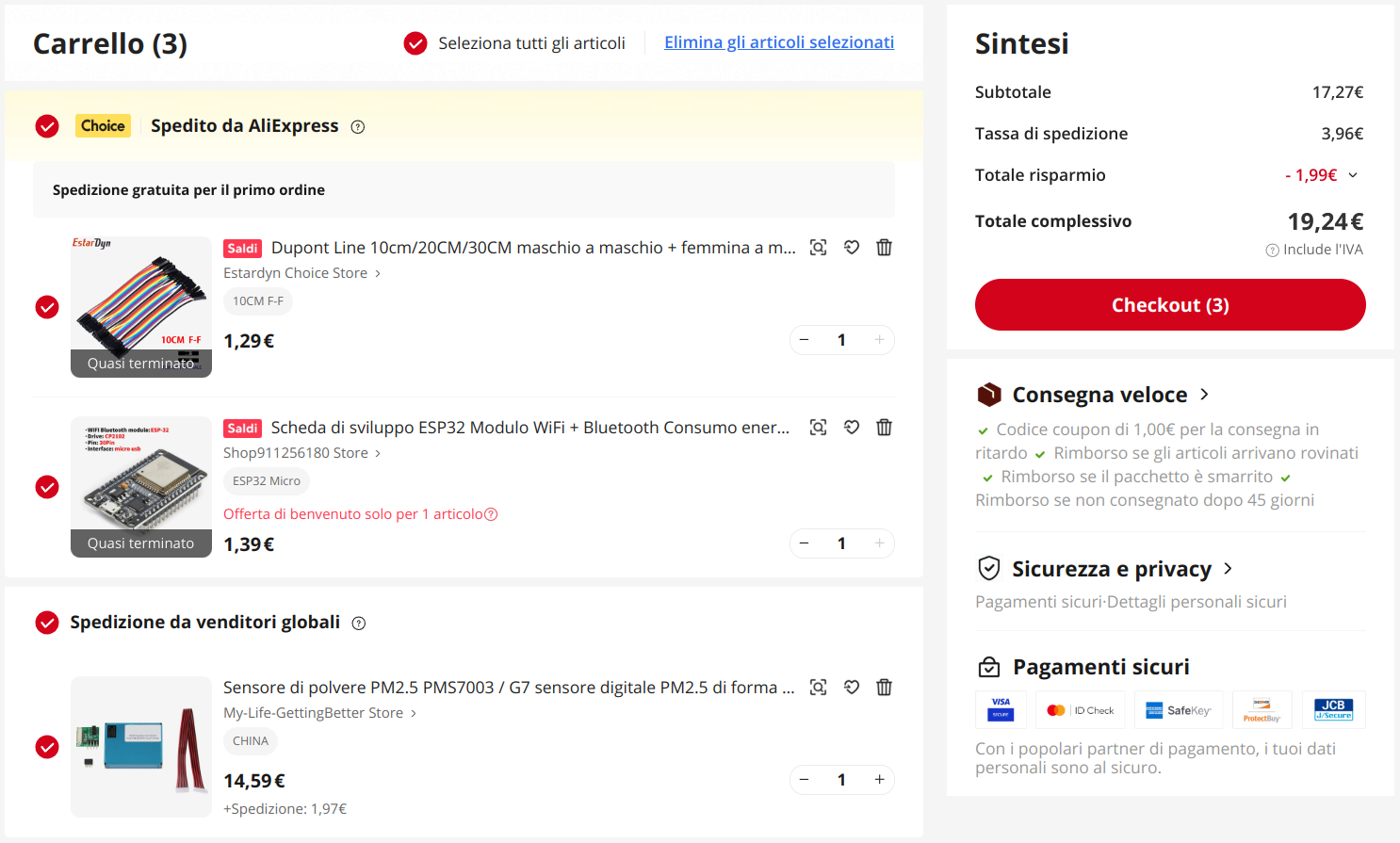Click the JCB J/Secure logo

pyautogui.click(x=1334, y=710)
